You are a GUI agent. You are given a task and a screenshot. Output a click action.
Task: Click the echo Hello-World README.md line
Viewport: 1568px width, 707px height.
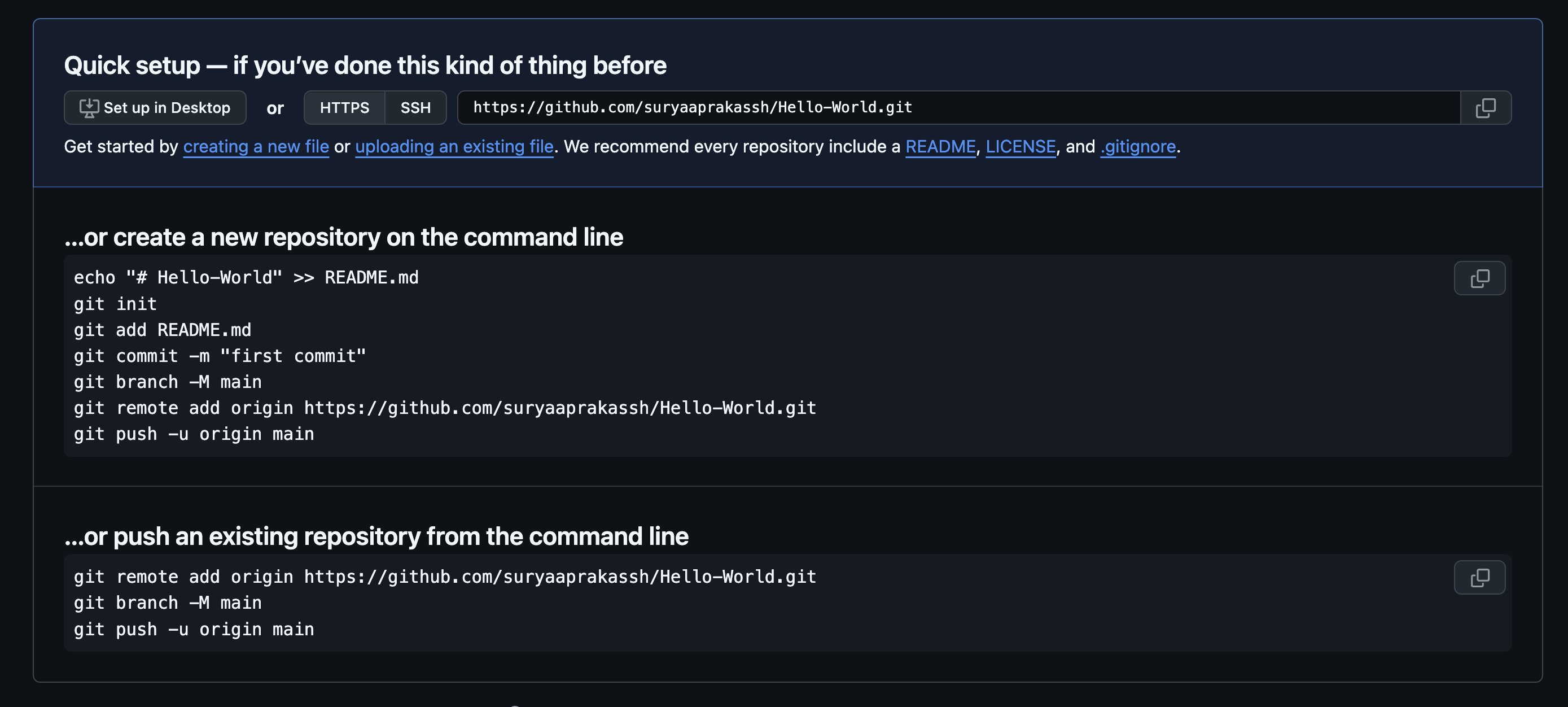click(246, 278)
